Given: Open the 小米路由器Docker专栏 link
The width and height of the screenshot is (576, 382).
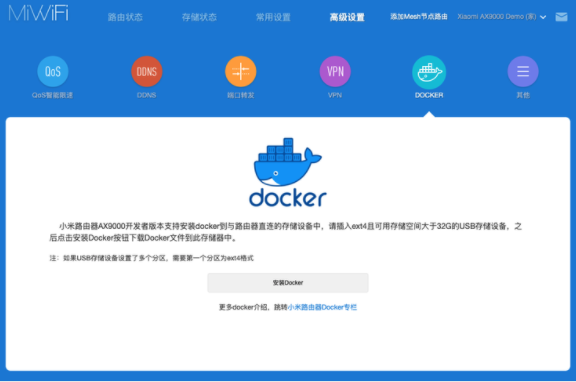Looking at the screenshot, I should tap(322, 307).
